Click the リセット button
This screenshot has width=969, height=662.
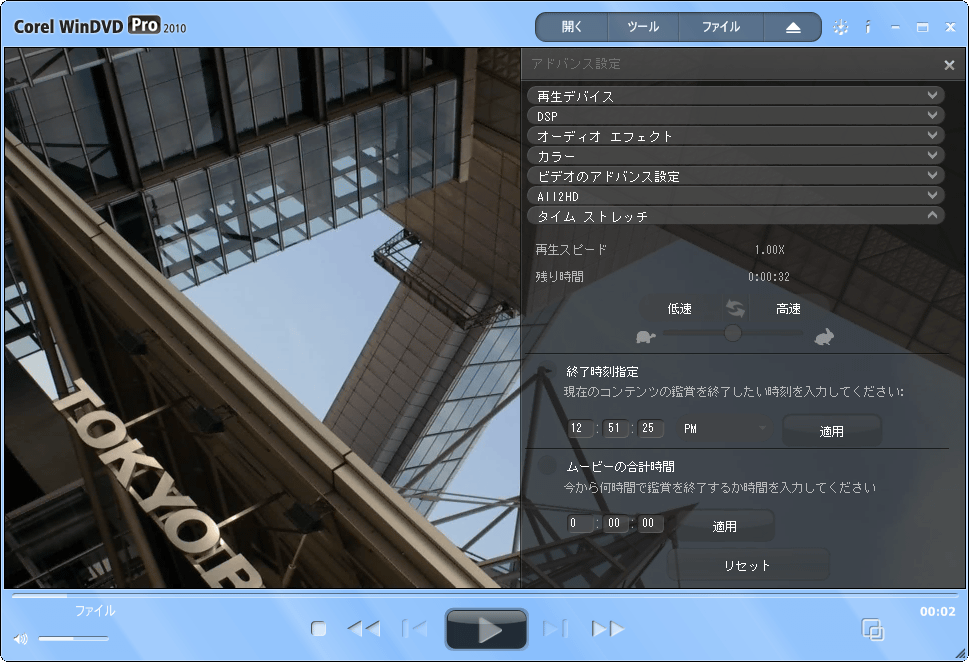pos(747,565)
